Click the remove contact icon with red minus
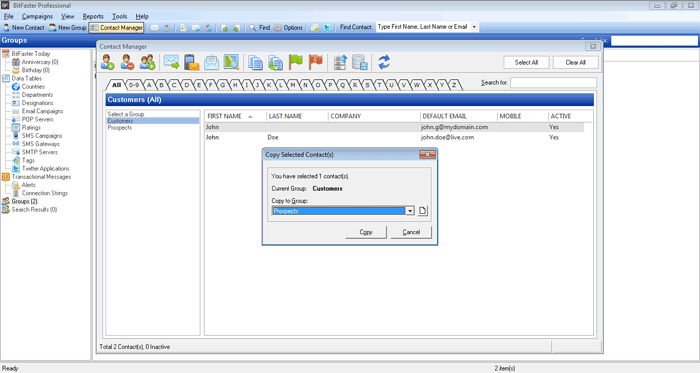Image resolution: width=700 pixels, height=373 pixels. (x=127, y=62)
